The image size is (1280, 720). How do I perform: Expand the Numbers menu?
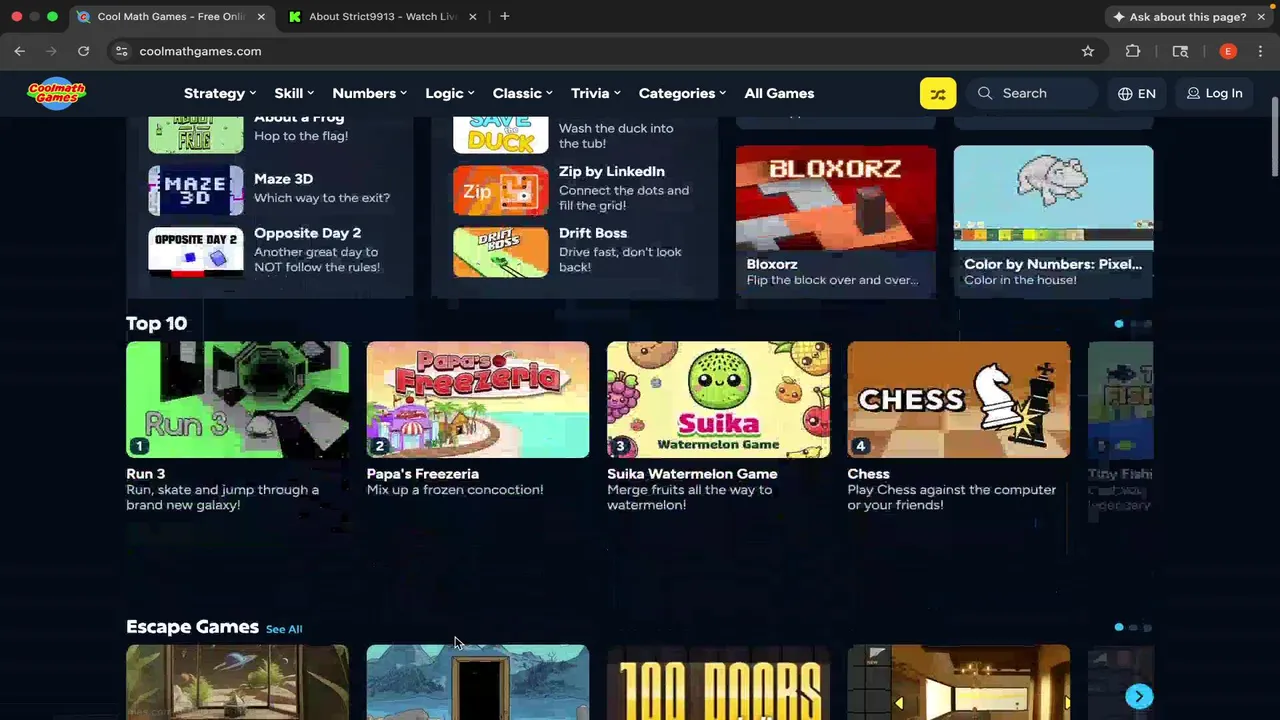(369, 93)
